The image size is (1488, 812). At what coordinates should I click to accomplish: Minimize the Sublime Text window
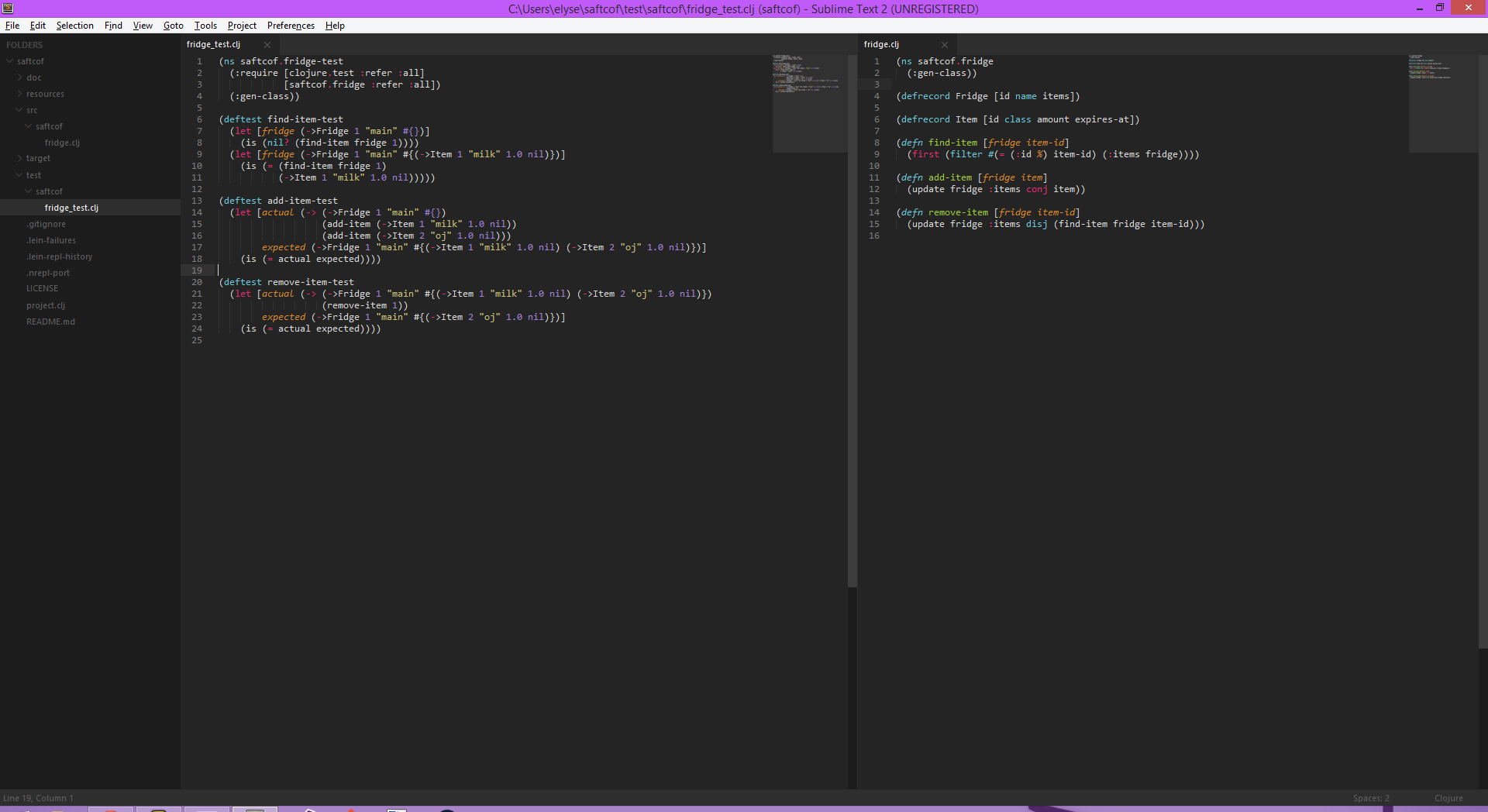click(x=1420, y=9)
